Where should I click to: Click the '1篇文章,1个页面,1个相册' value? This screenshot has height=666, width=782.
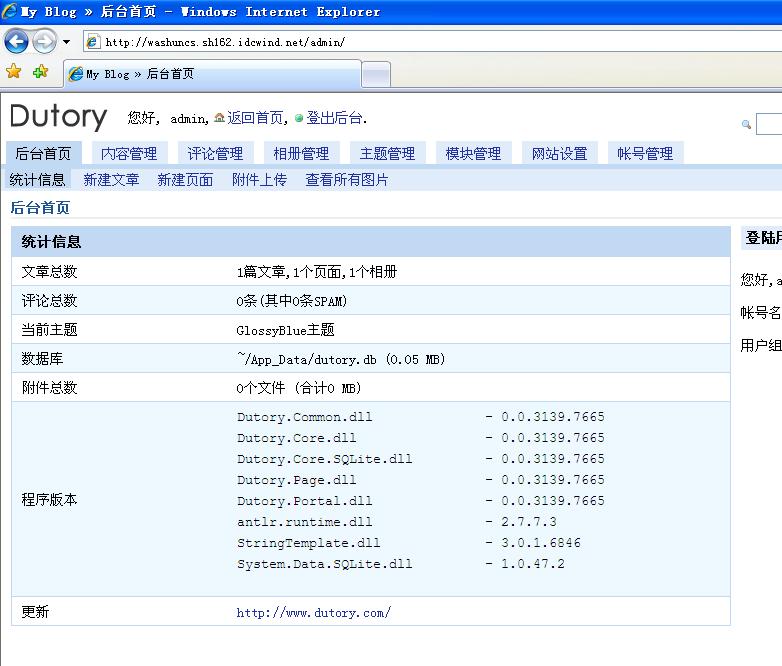pos(317,272)
